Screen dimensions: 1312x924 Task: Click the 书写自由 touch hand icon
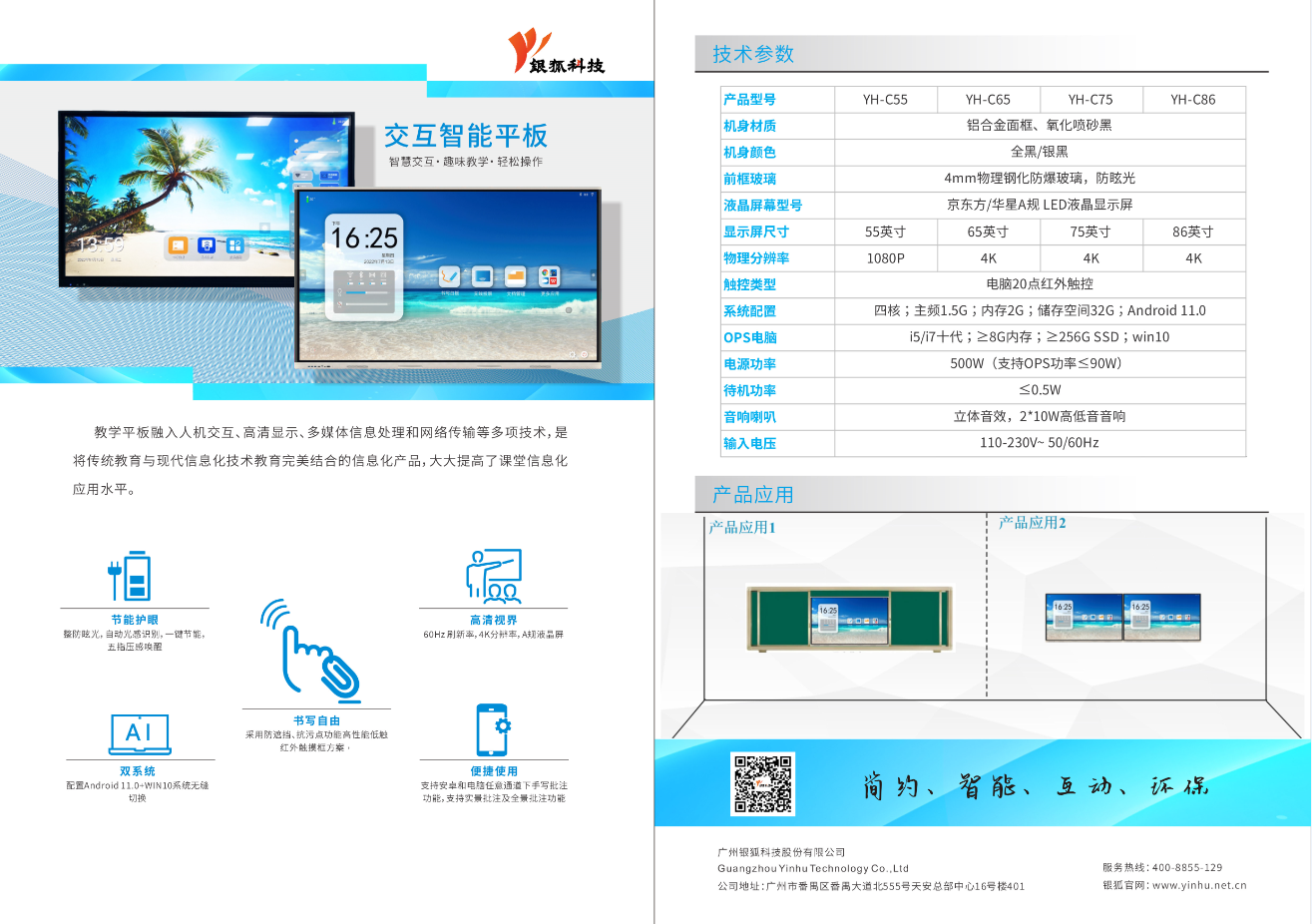pyautogui.click(x=311, y=650)
